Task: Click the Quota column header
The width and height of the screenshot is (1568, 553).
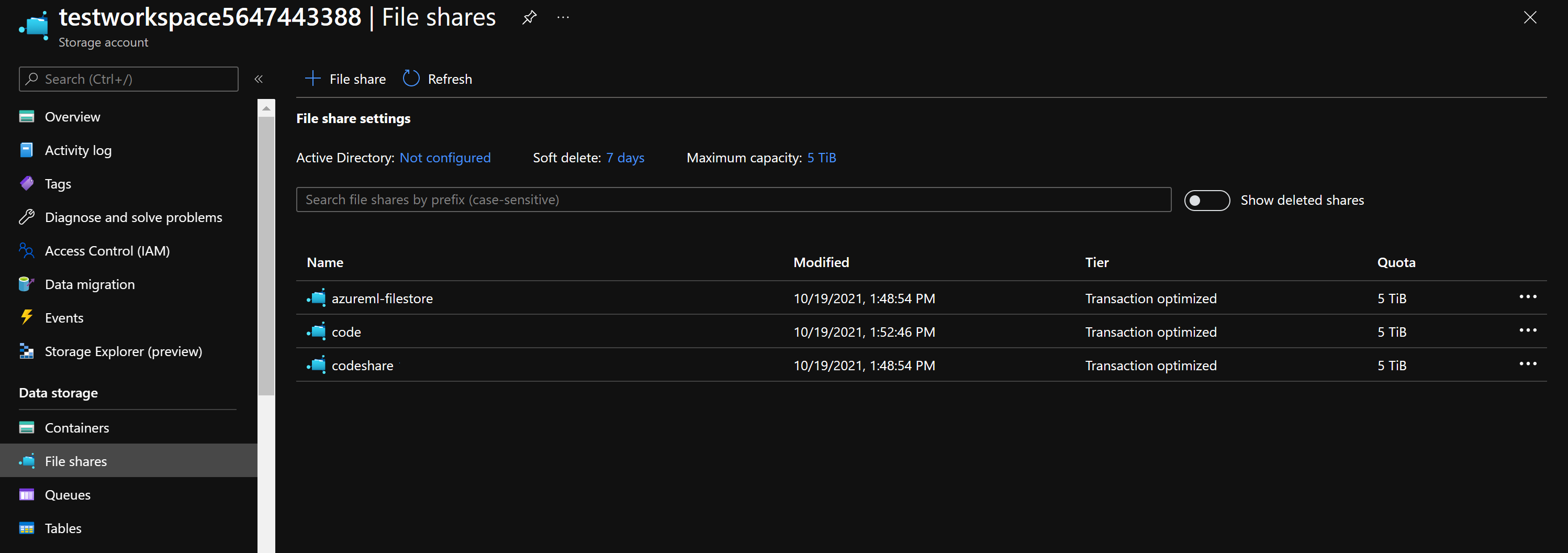Action: pyautogui.click(x=1396, y=262)
